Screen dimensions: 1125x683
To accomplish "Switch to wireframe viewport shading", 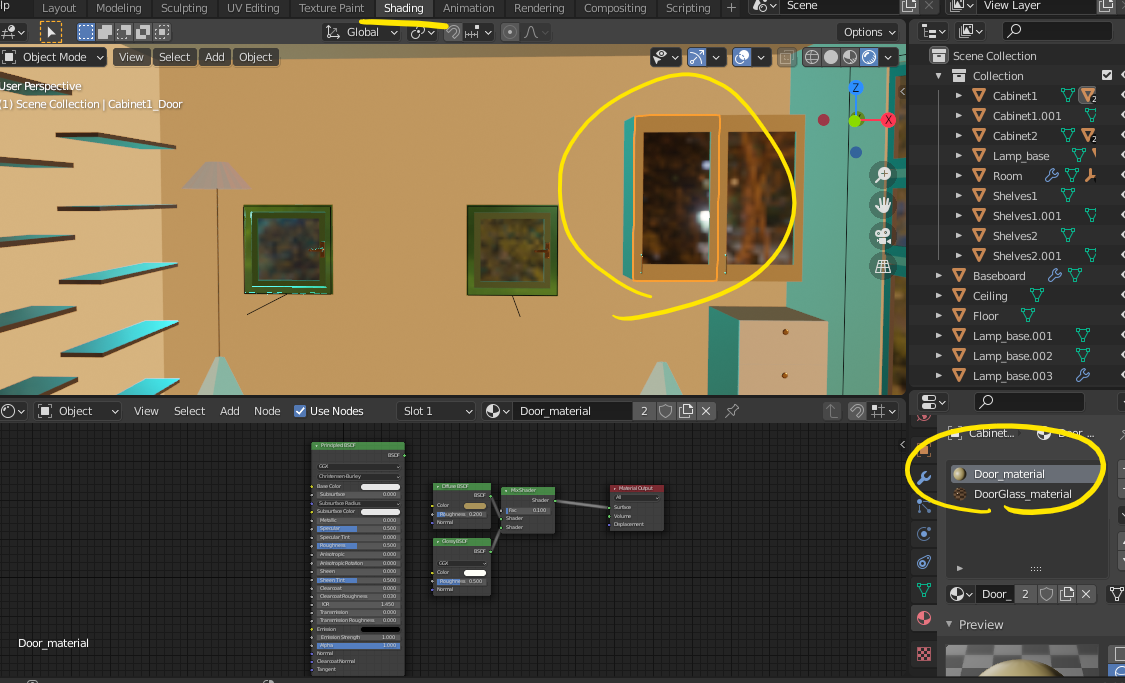I will click(x=811, y=57).
